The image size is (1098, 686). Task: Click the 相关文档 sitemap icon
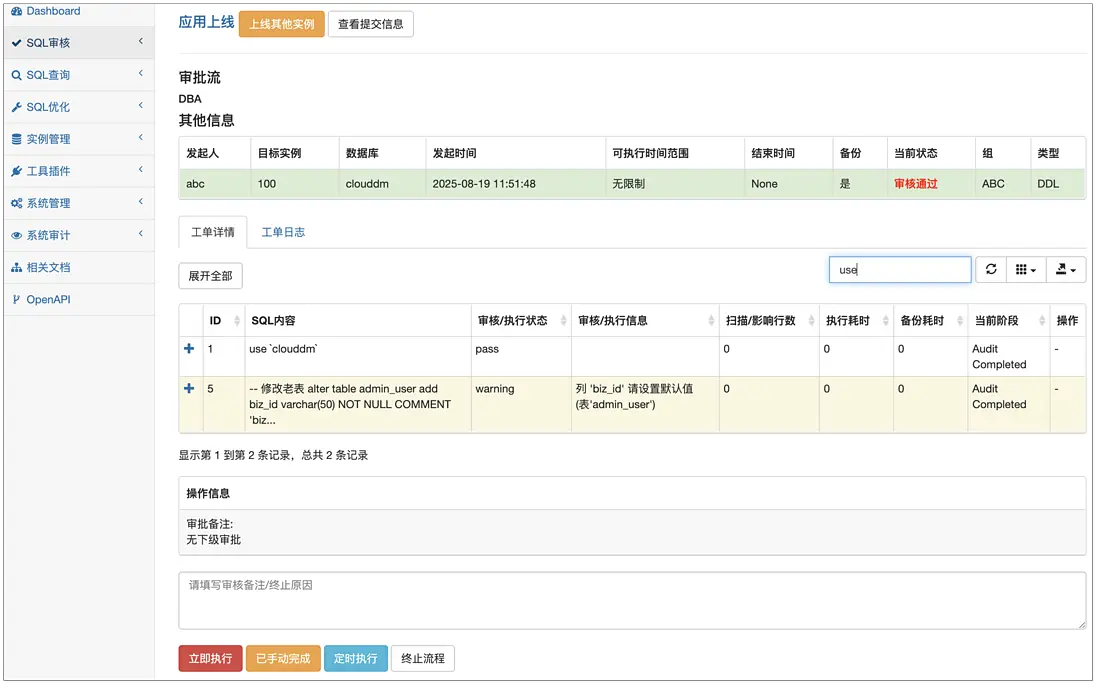(x=16, y=267)
